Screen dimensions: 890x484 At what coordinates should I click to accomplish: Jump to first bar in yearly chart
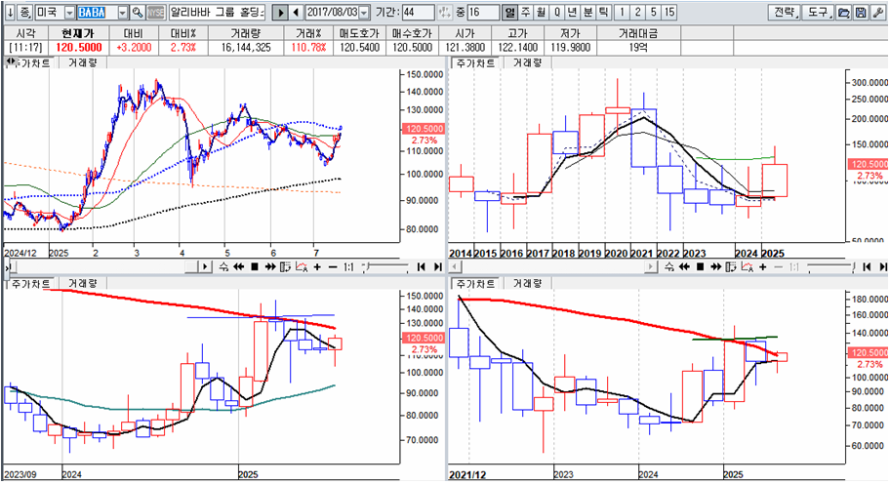point(867,267)
